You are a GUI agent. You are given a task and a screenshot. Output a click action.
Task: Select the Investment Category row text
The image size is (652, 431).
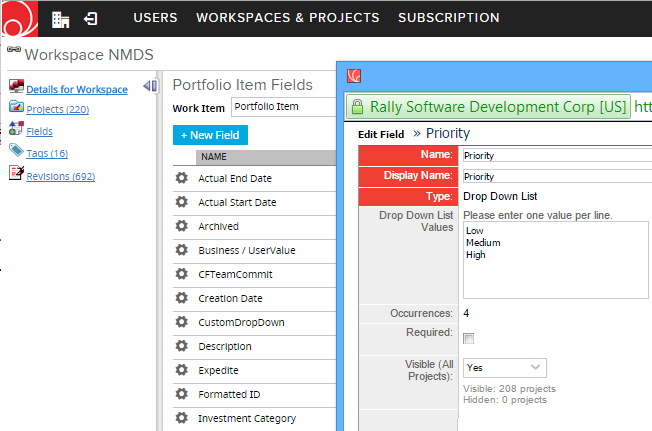click(247, 418)
